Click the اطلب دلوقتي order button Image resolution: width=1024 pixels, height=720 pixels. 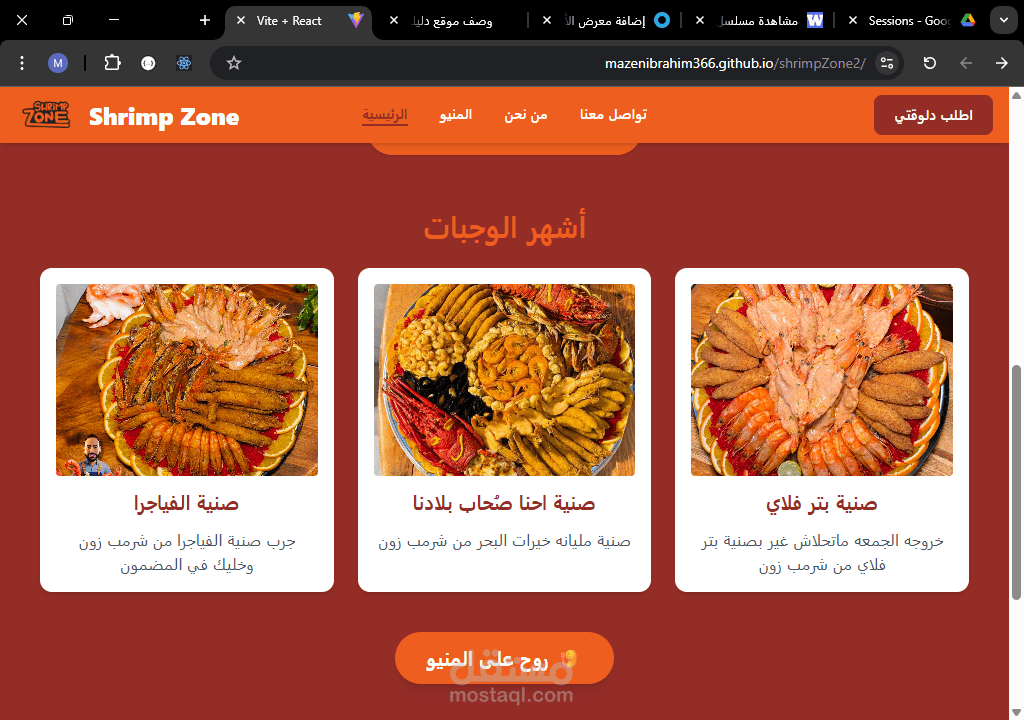(x=933, y=115)
